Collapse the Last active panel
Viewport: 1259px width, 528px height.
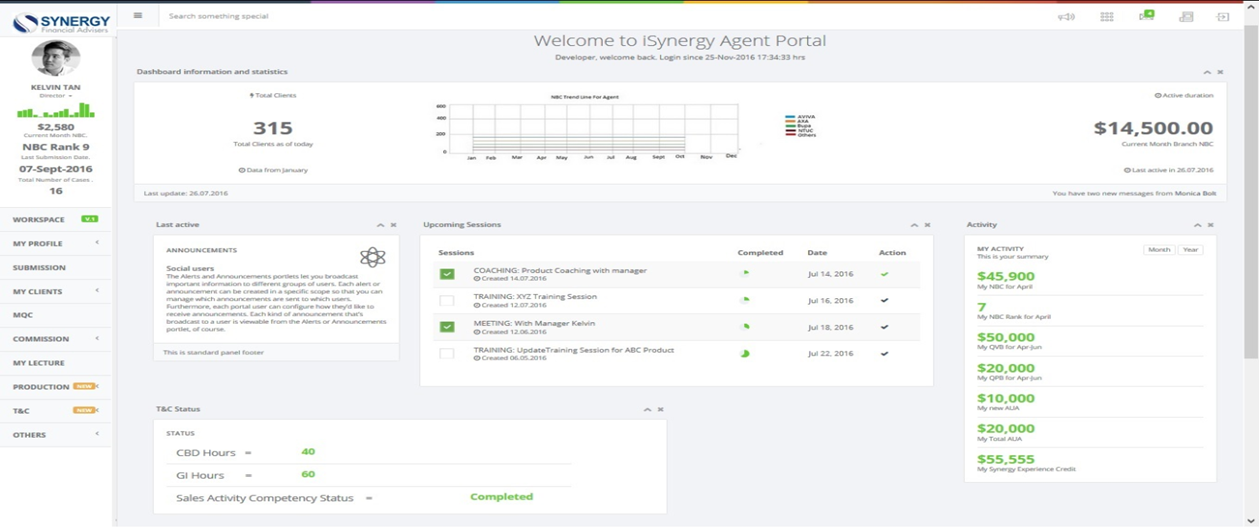(x=380, y=225)
